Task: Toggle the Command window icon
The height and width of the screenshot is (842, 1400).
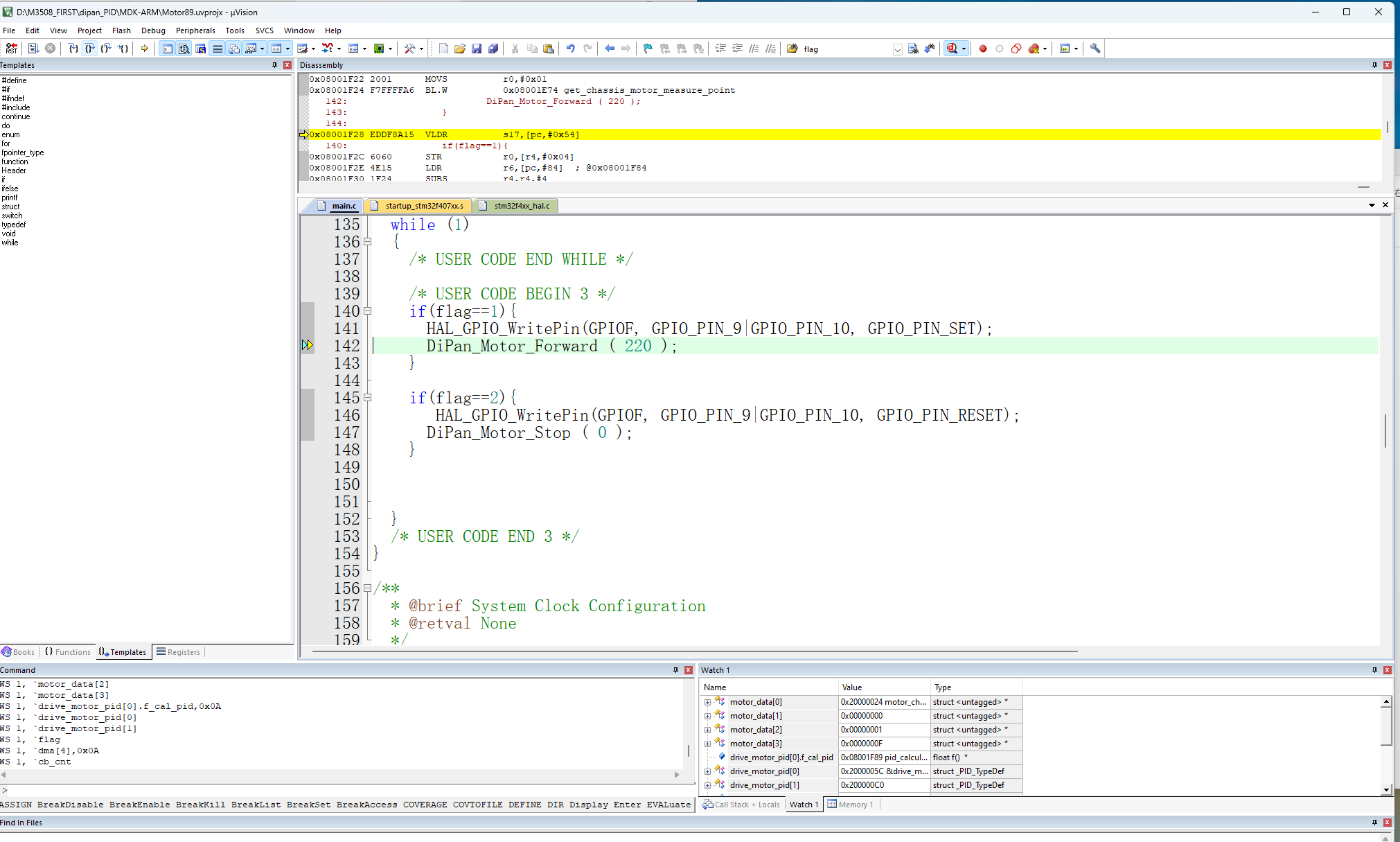Action: coord(167,49)
